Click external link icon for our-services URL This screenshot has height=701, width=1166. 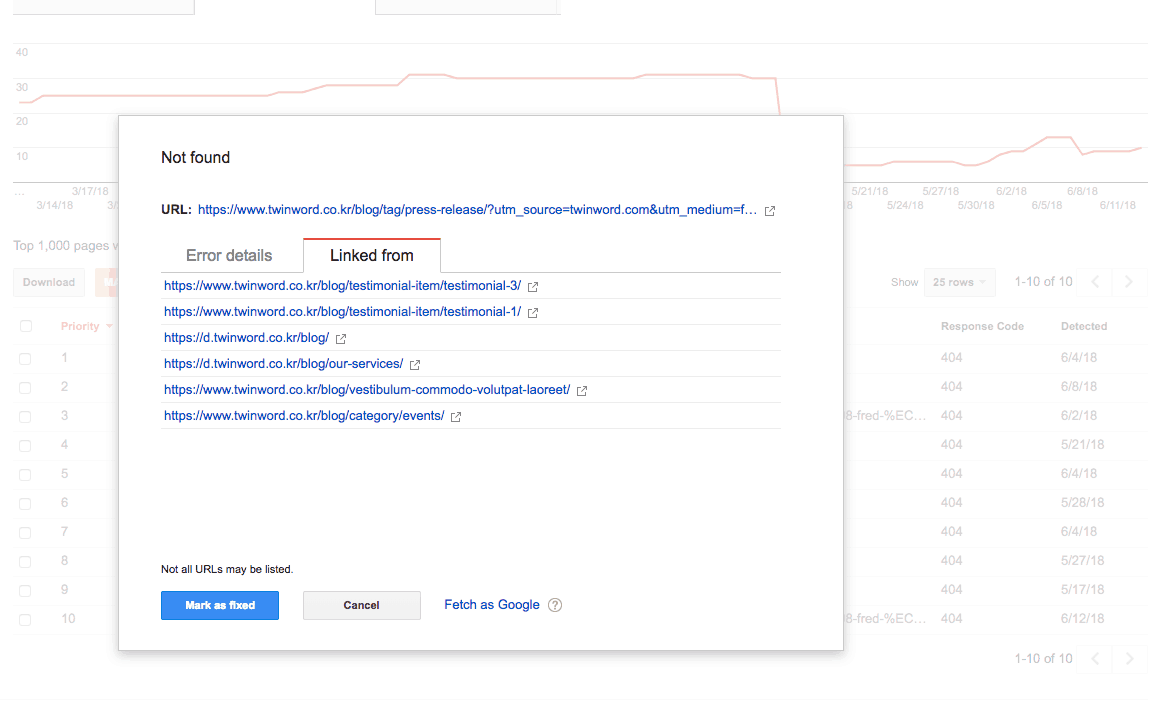tap(415, 365)
